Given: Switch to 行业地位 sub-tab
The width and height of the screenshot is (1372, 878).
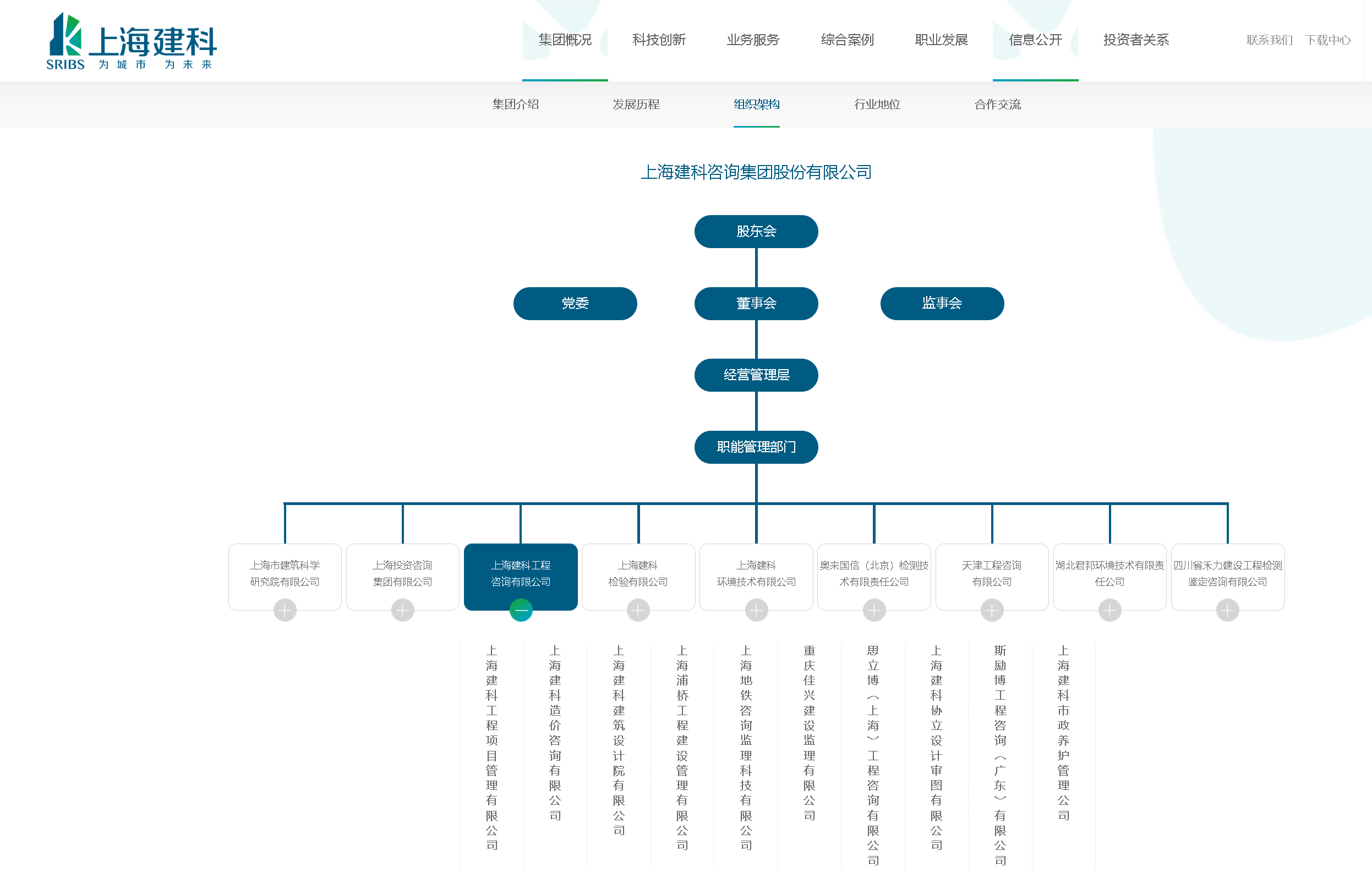Looking at the screenshot, I should click(x=877, y=105).
